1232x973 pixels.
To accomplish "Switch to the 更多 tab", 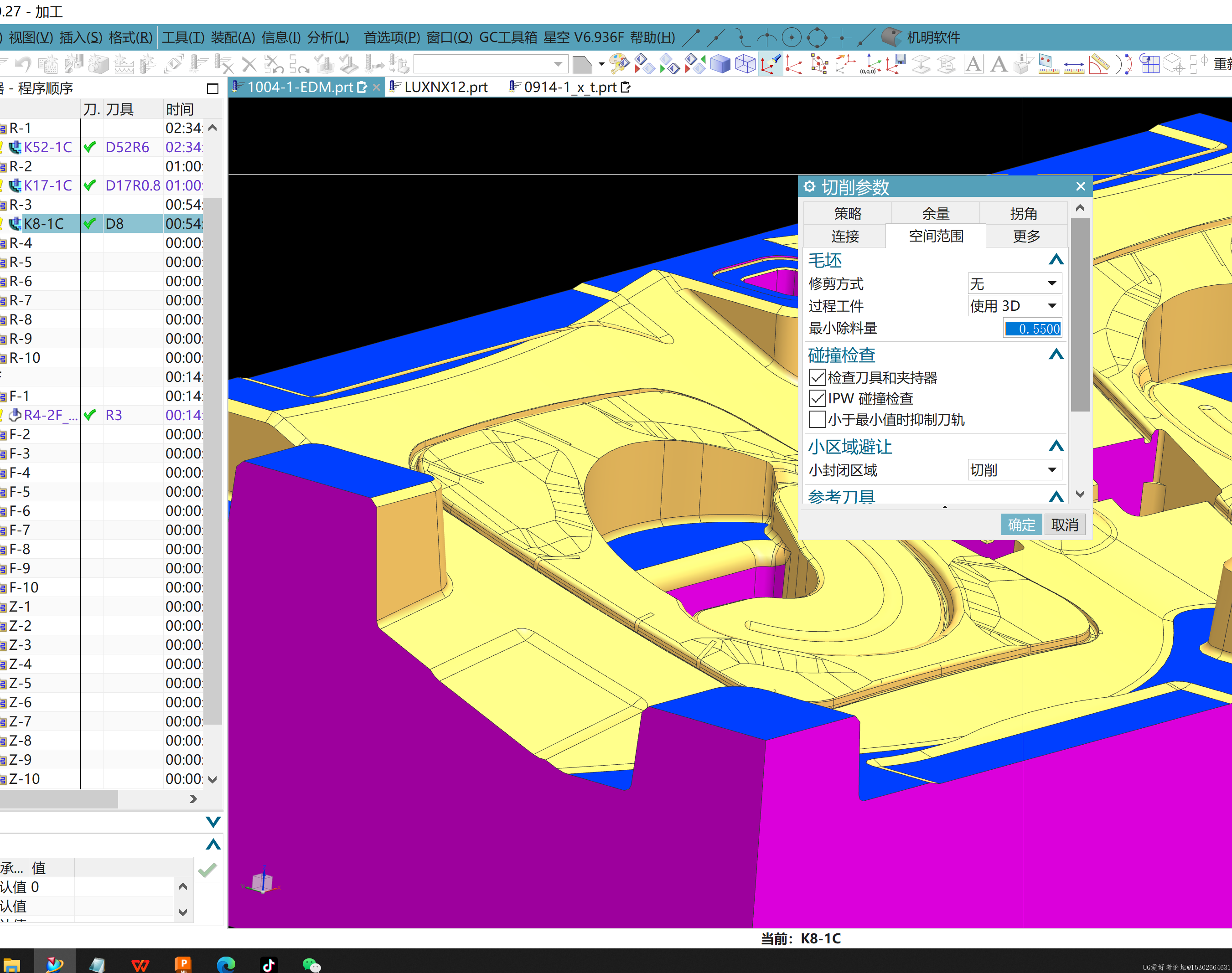I will coord(1026,236).
